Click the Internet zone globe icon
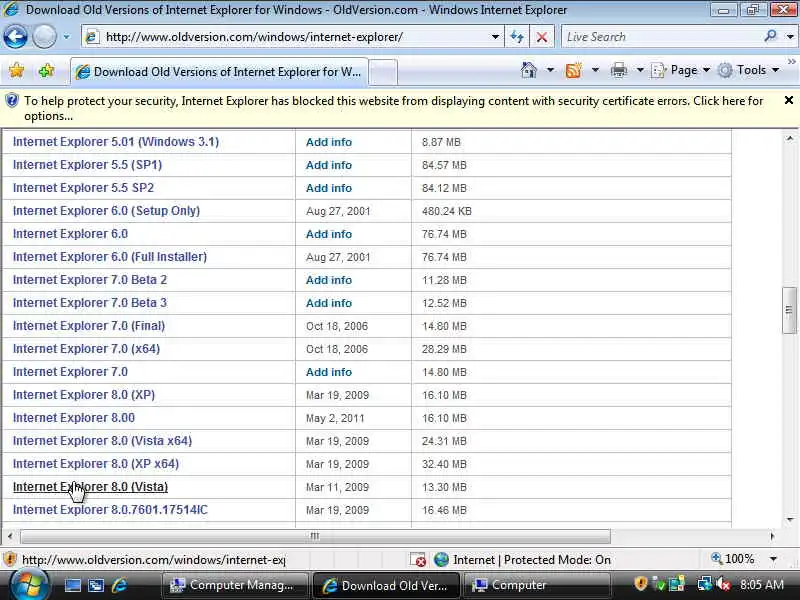The width and height of the screenshot is (800, 600). [441, 560]
